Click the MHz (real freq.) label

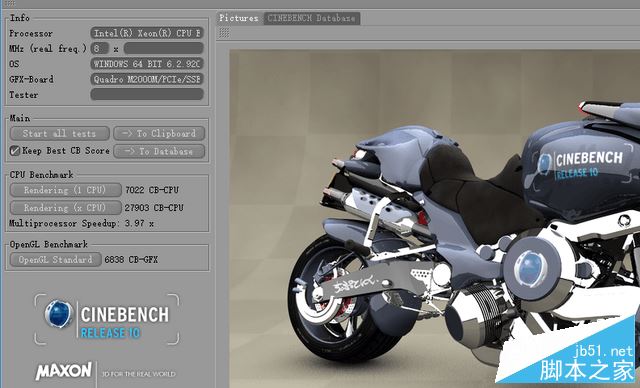[x=48, y=49]
